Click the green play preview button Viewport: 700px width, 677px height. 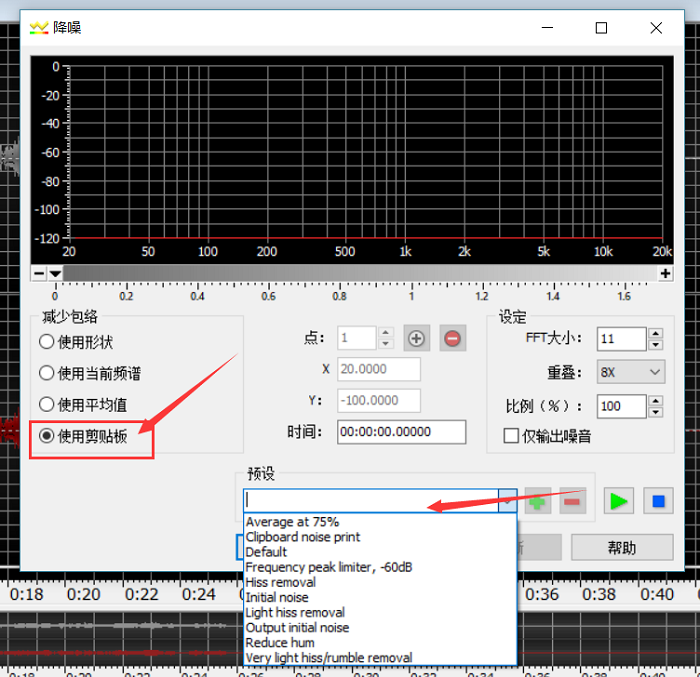click(619, 501)
